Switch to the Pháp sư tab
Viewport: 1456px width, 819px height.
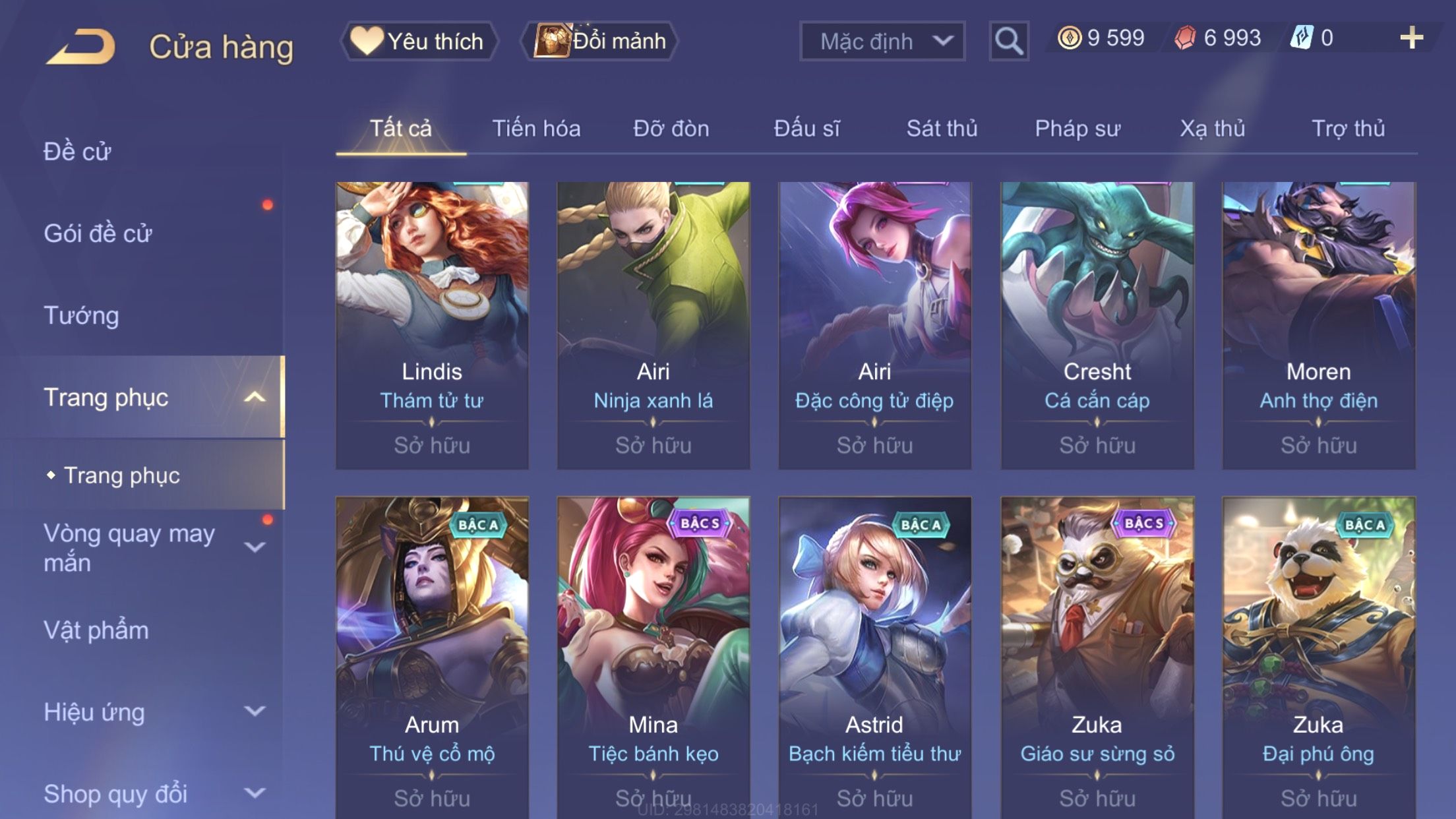1077,129
